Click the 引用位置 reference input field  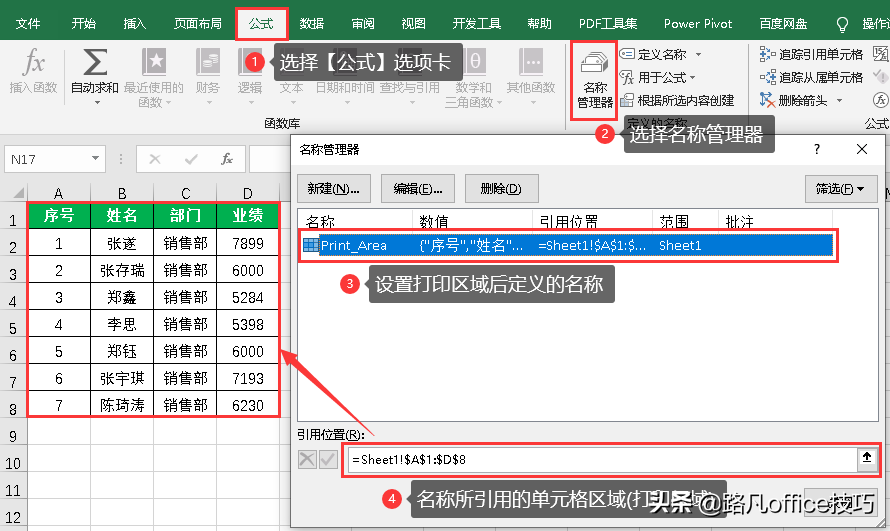tap(603, 459)
